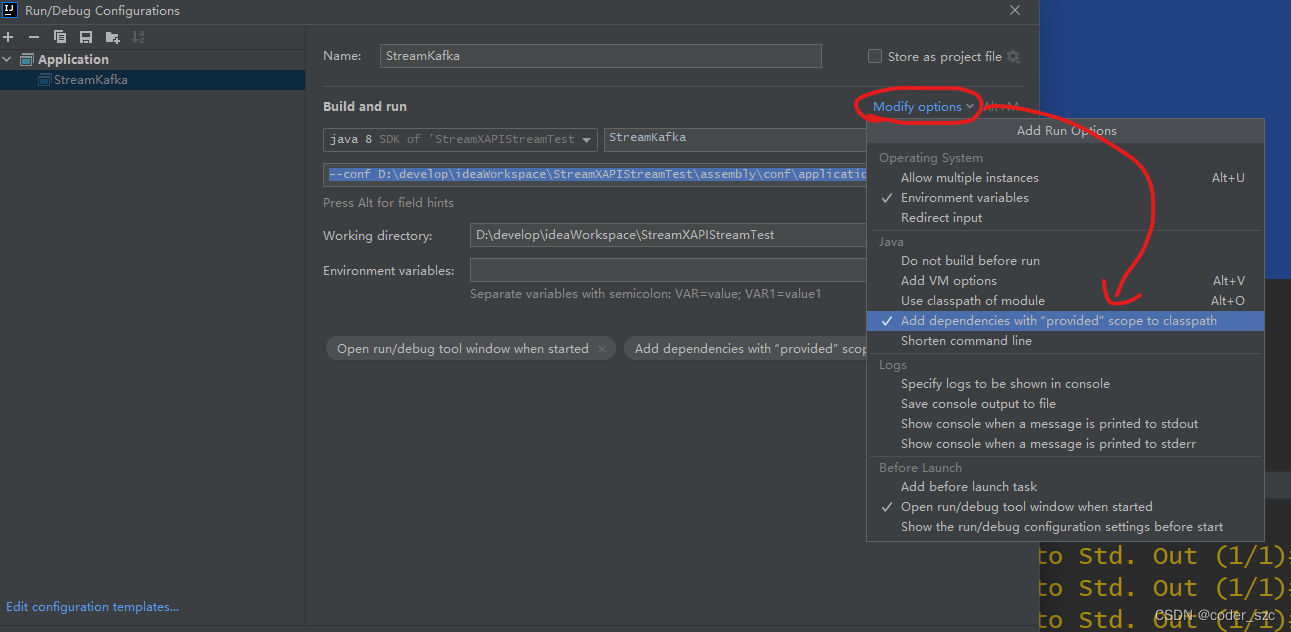Image resolution: width=1291 pixels, height=632 pixels.
Task: Toggle Store as project file checkbox
Action: click(875, 57)
